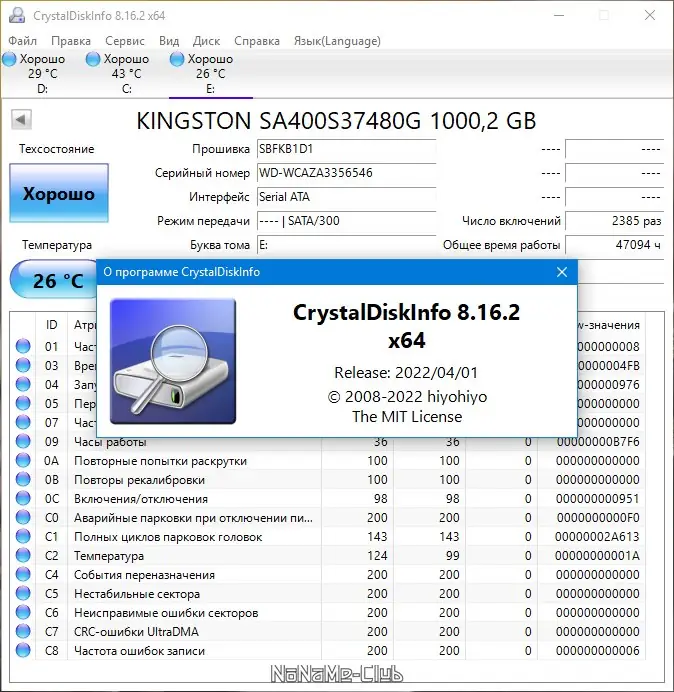Go to previous disk with left arrow

tap(21, 119)
